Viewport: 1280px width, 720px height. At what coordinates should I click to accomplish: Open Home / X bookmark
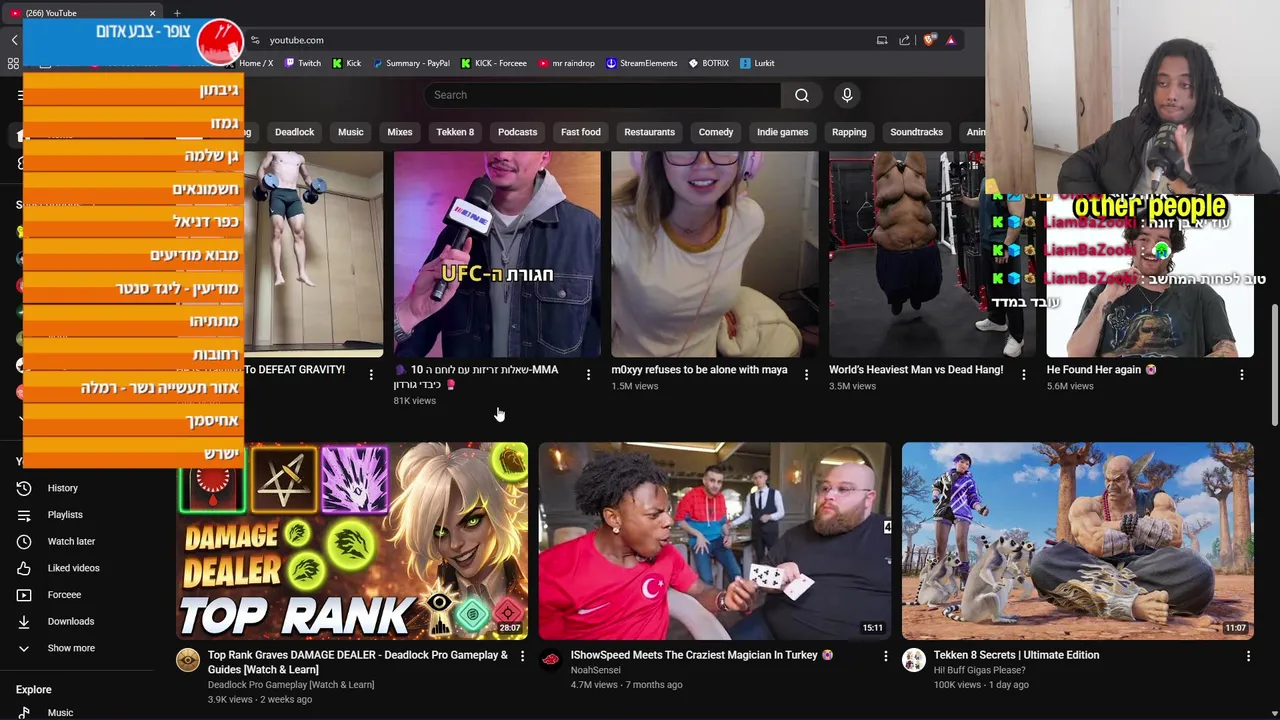[x=256, y=63]
